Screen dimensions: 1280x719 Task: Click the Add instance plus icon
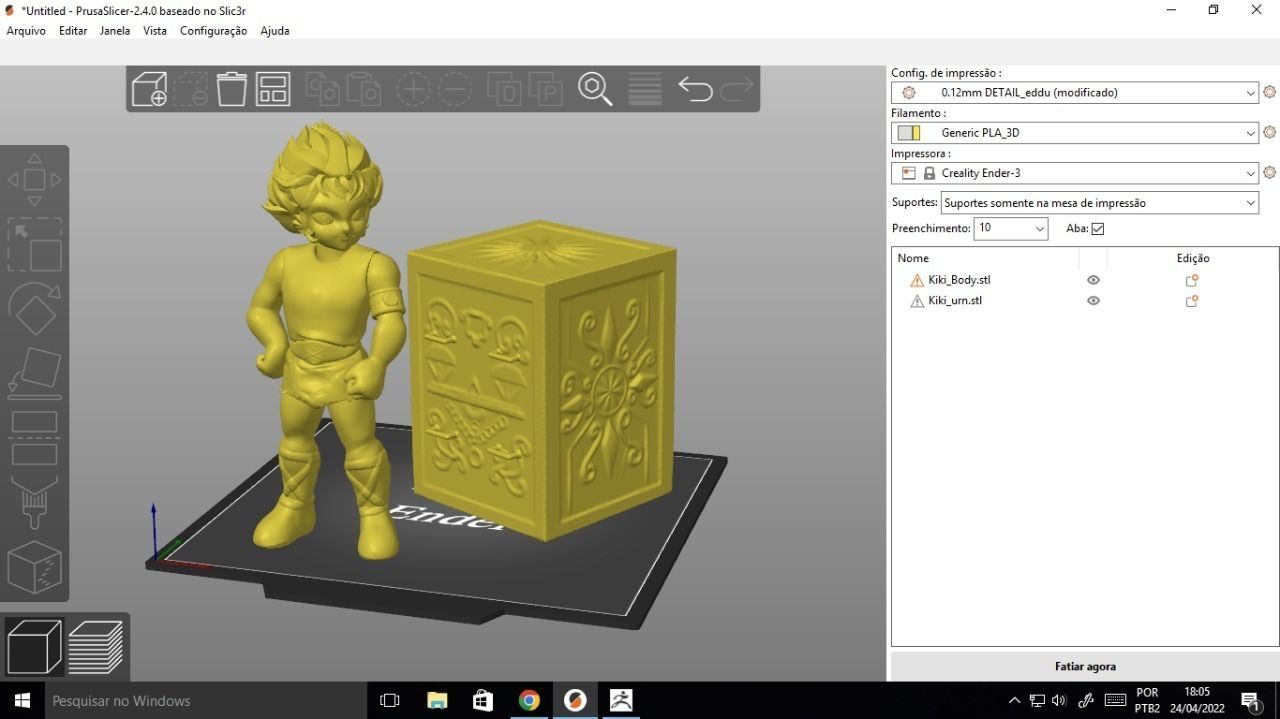click(x=413, y=89)
